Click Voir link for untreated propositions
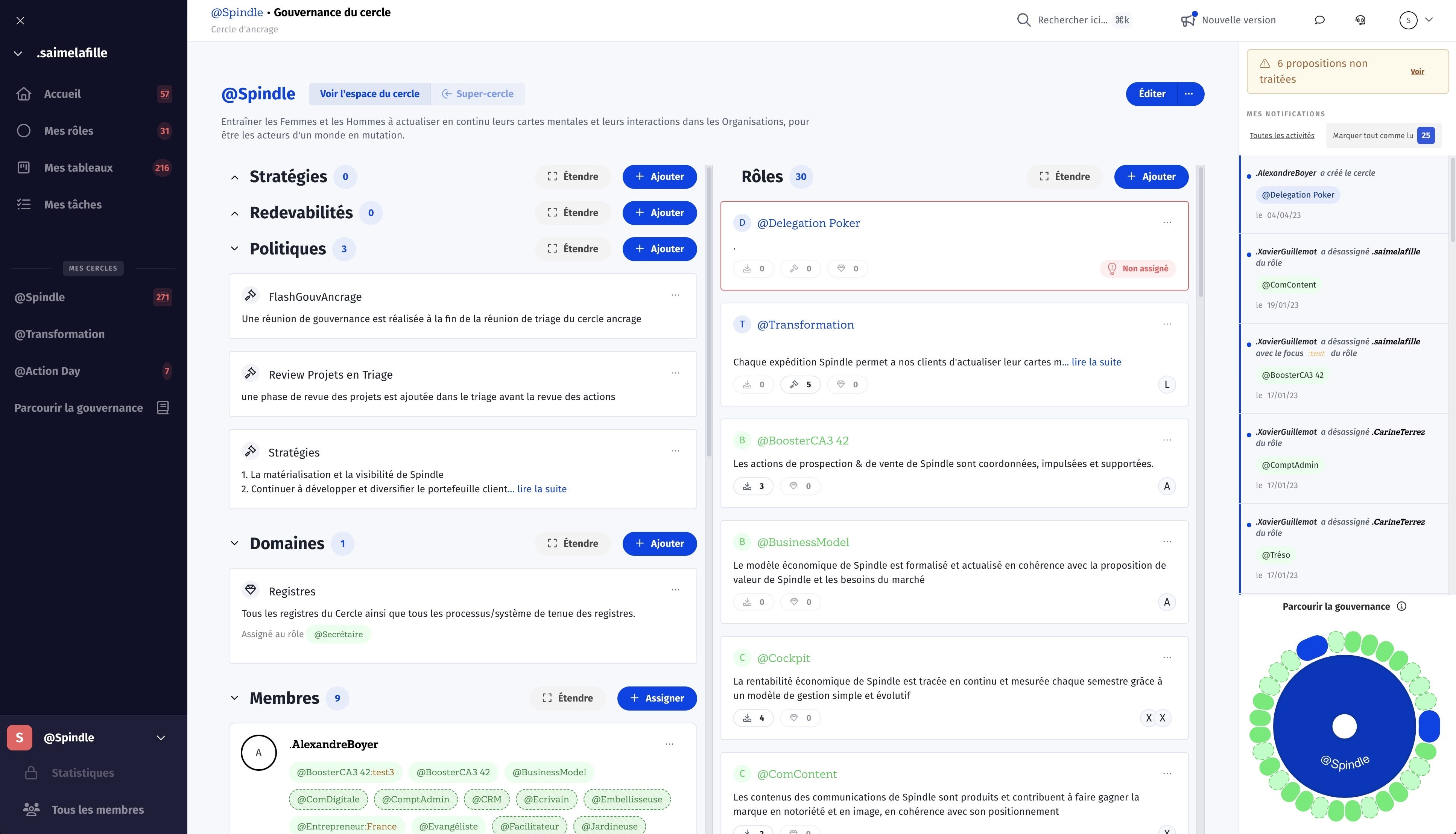This screenshot has width=1456, height=834. pos(1417,72)
